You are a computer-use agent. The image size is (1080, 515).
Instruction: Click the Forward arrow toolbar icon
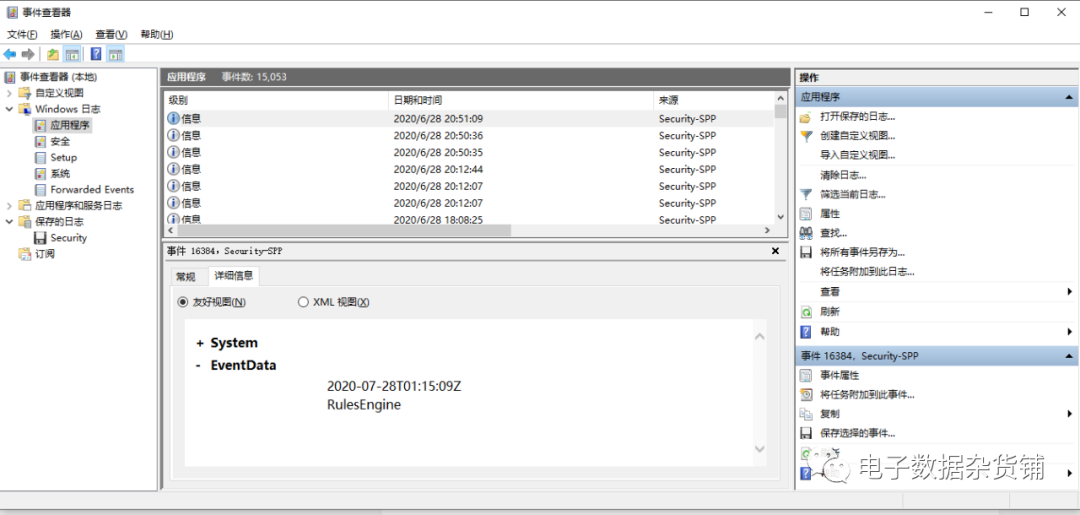pos(28,54)
